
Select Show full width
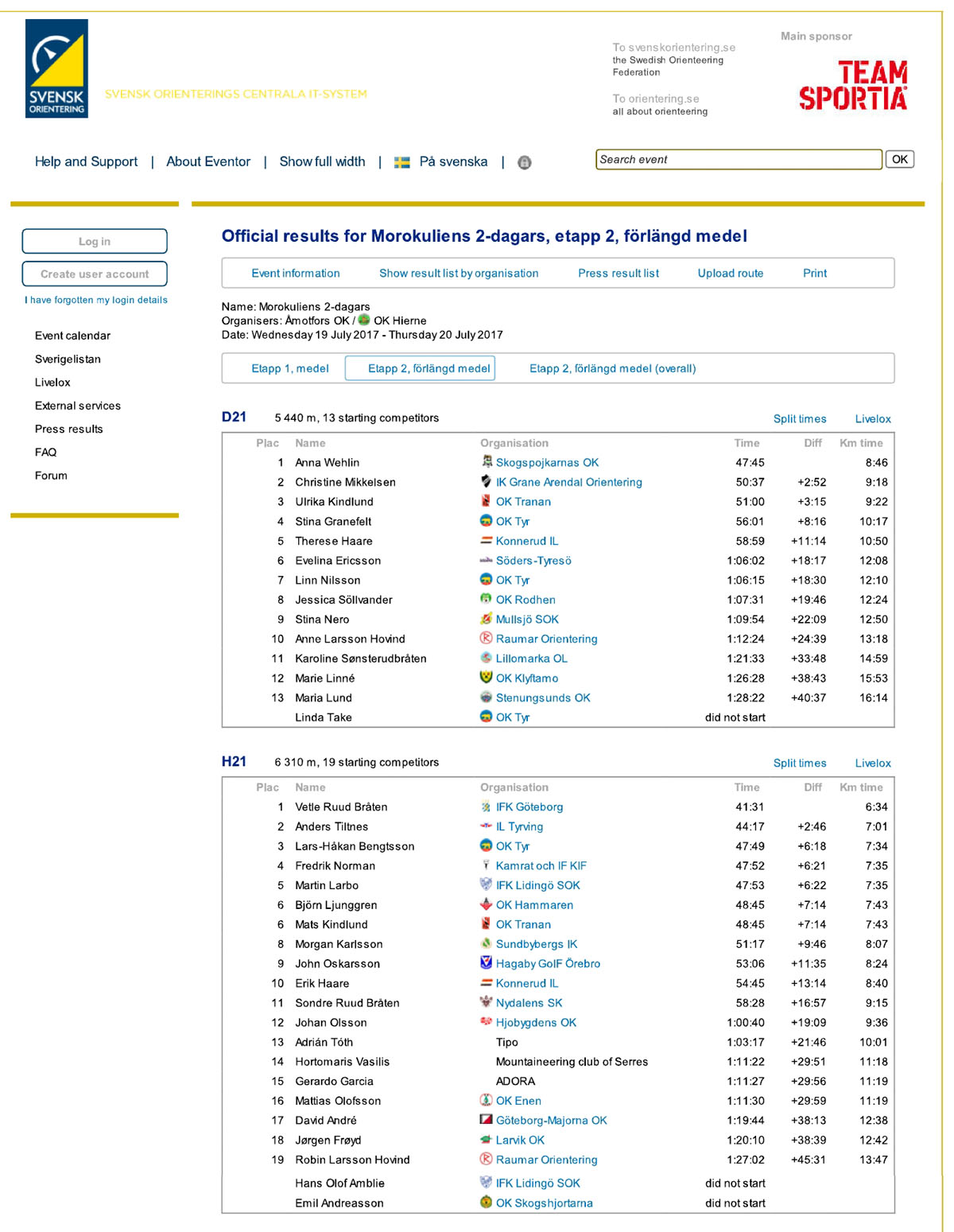(x=322, y=161)
